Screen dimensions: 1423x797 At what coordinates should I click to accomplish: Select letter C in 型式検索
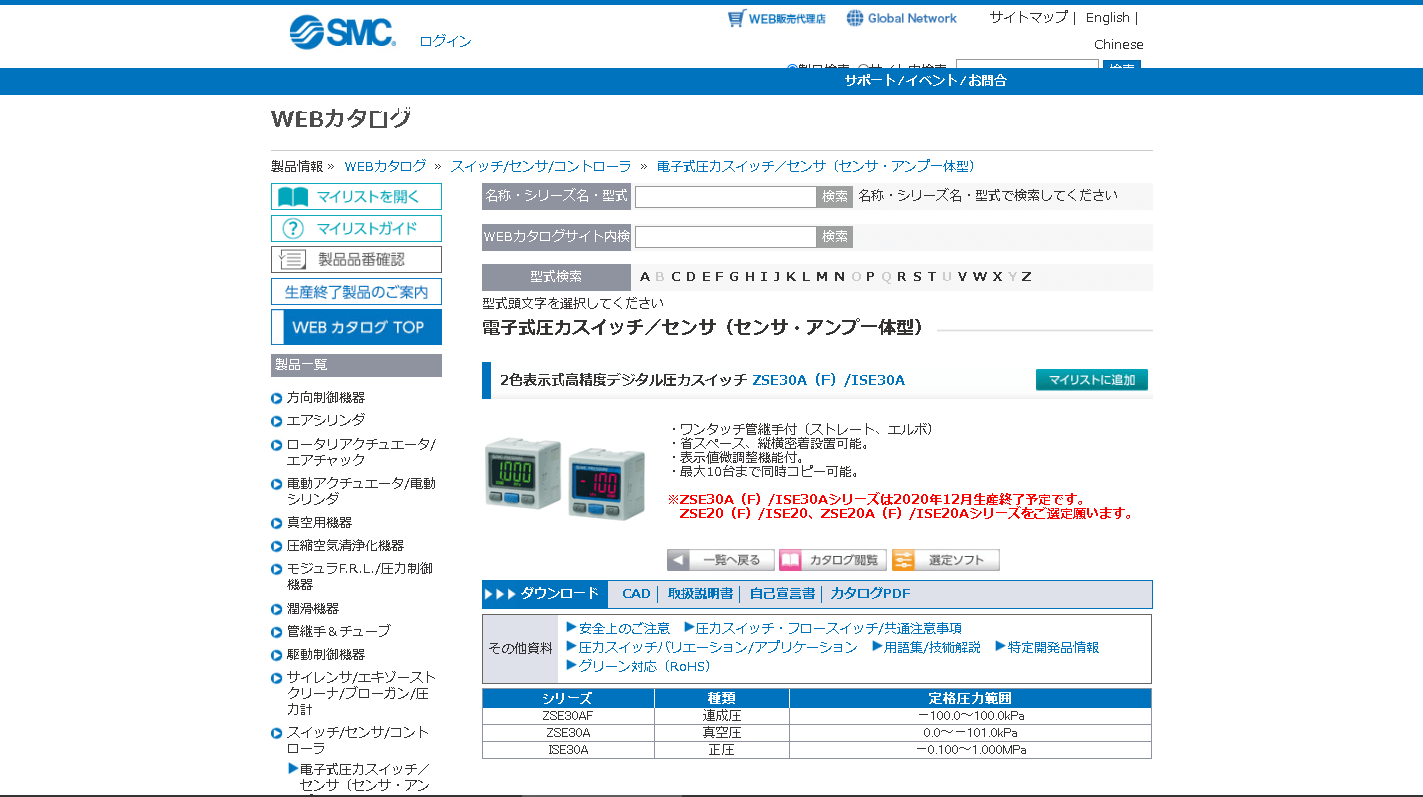point(676,277)
